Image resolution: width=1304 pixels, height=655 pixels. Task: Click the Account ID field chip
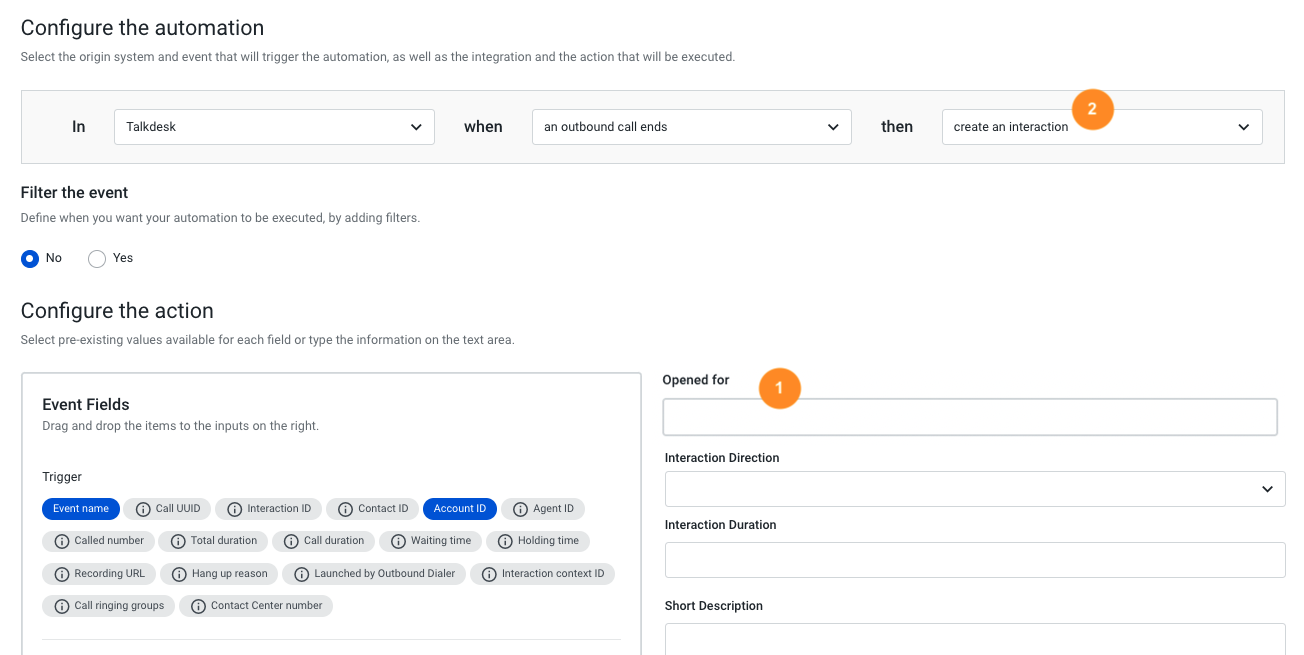pyautogui.click(x=460, y=509)
